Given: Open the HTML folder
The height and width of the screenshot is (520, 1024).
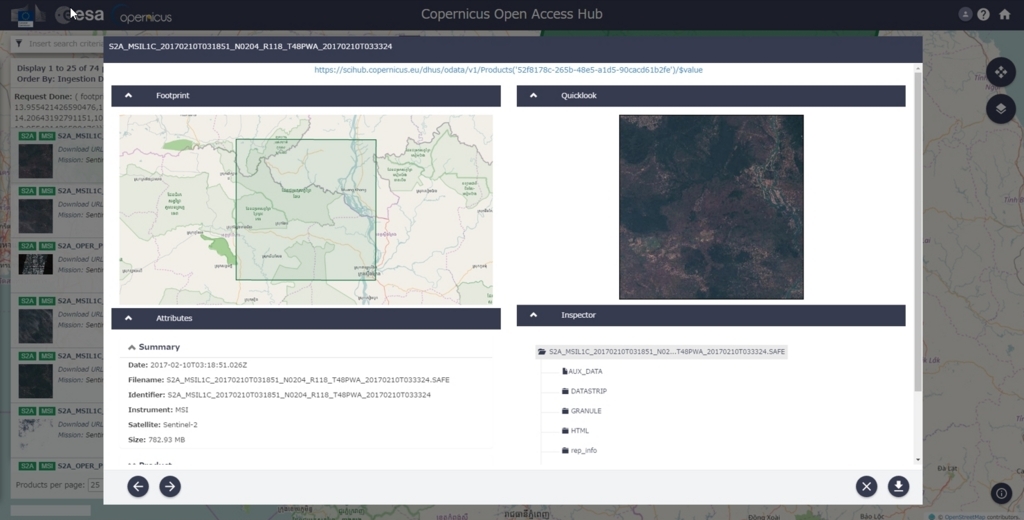Looking at the screenshot, I should pos(575,431).
